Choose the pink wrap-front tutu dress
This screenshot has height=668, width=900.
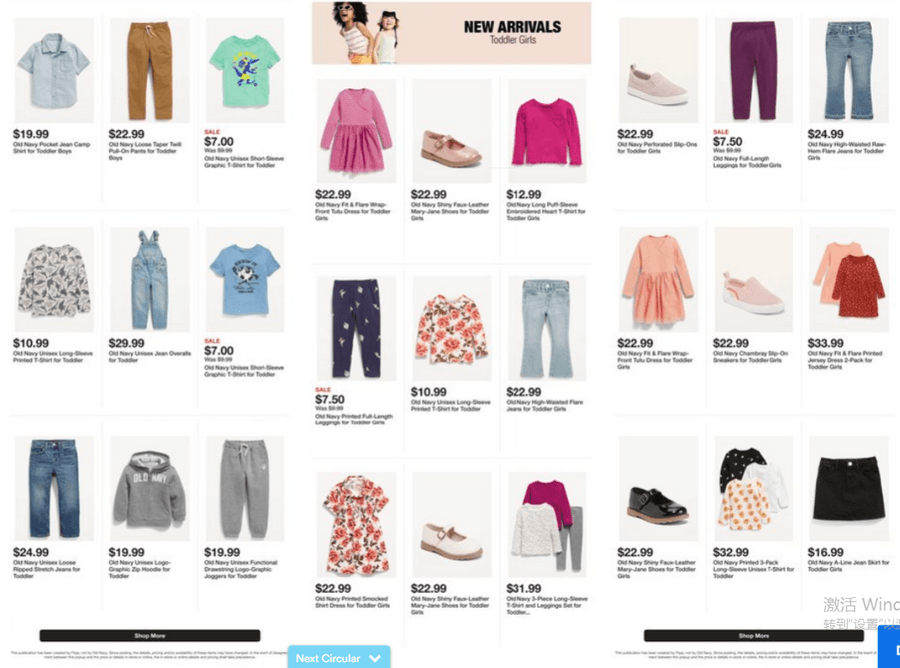tap(356, 131)
